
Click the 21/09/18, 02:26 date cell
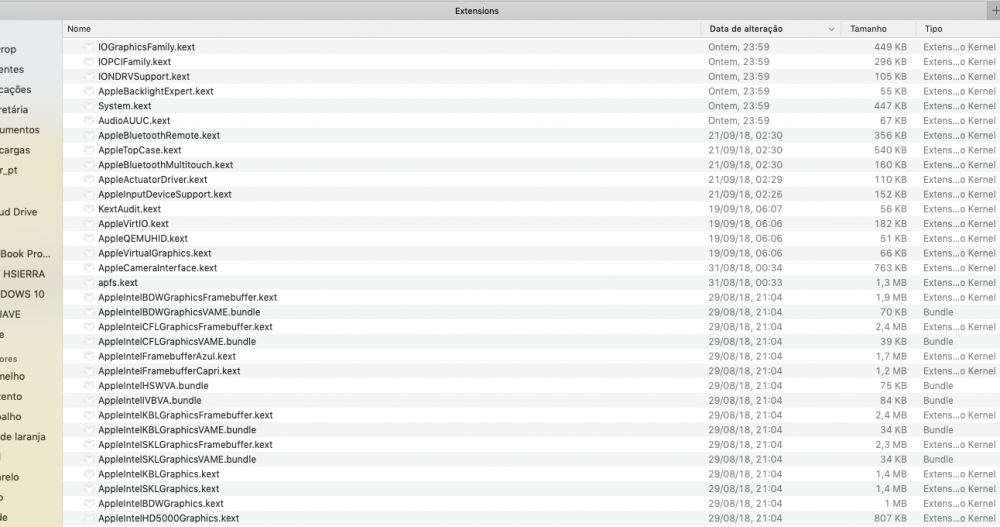click(x=745, y=194)
